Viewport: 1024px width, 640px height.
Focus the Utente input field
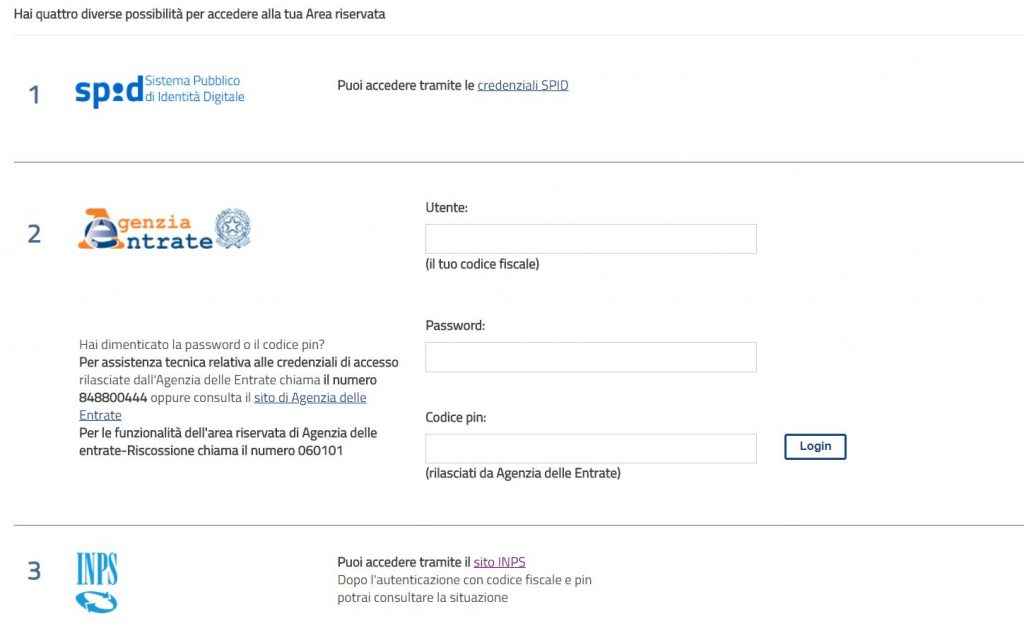coord(591,239)
